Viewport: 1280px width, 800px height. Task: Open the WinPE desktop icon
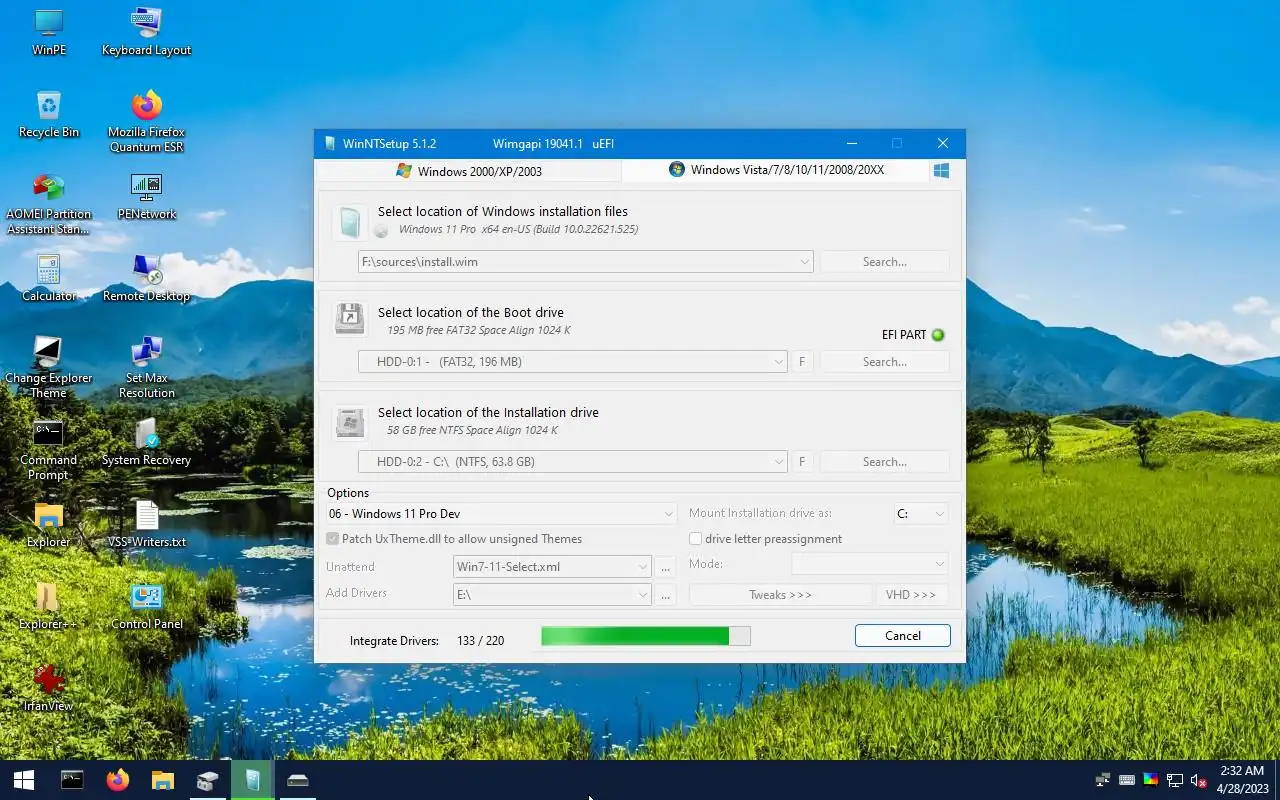(48, 32)
